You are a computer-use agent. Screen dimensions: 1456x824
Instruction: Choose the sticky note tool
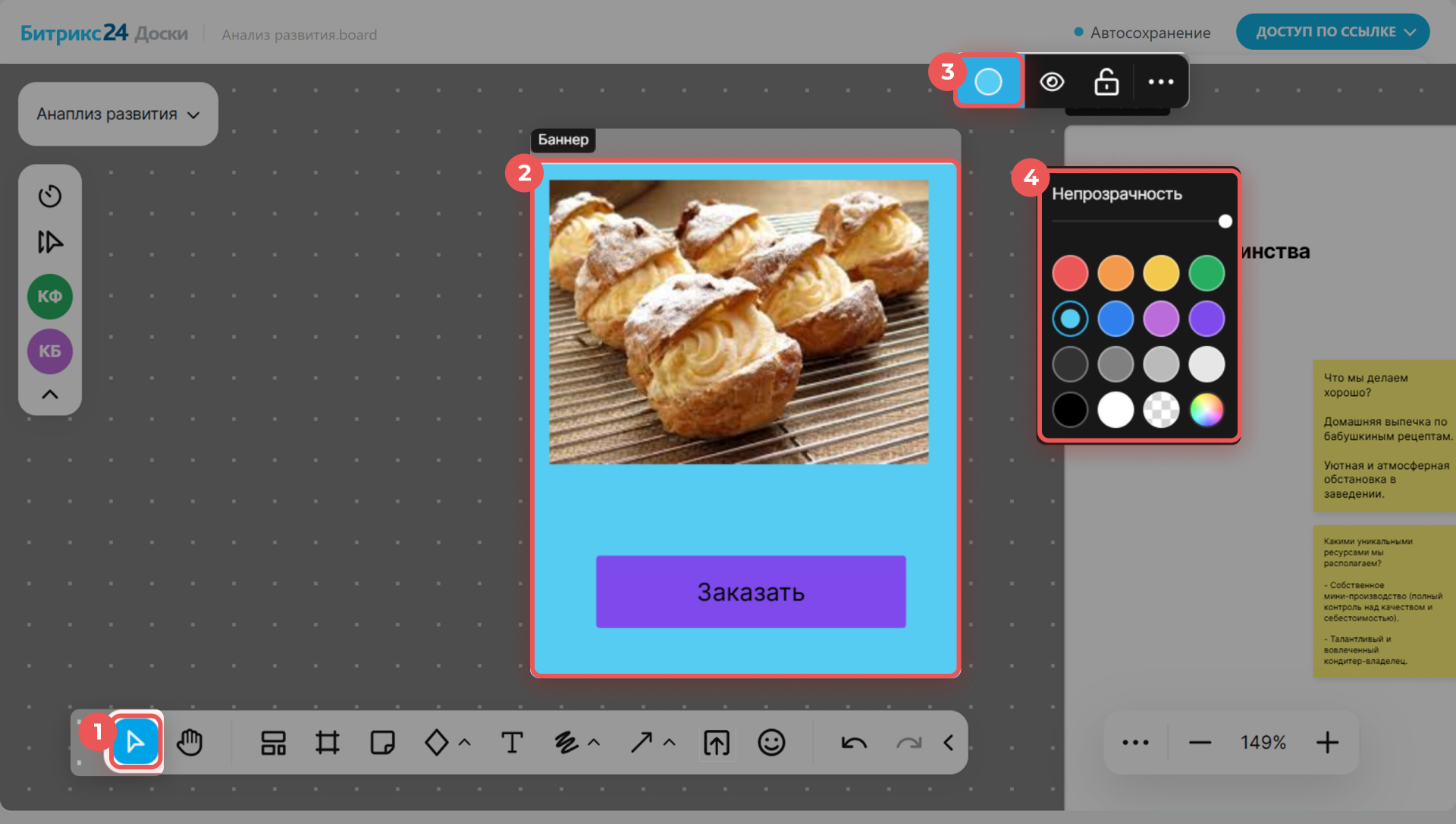tap(382, 742)
